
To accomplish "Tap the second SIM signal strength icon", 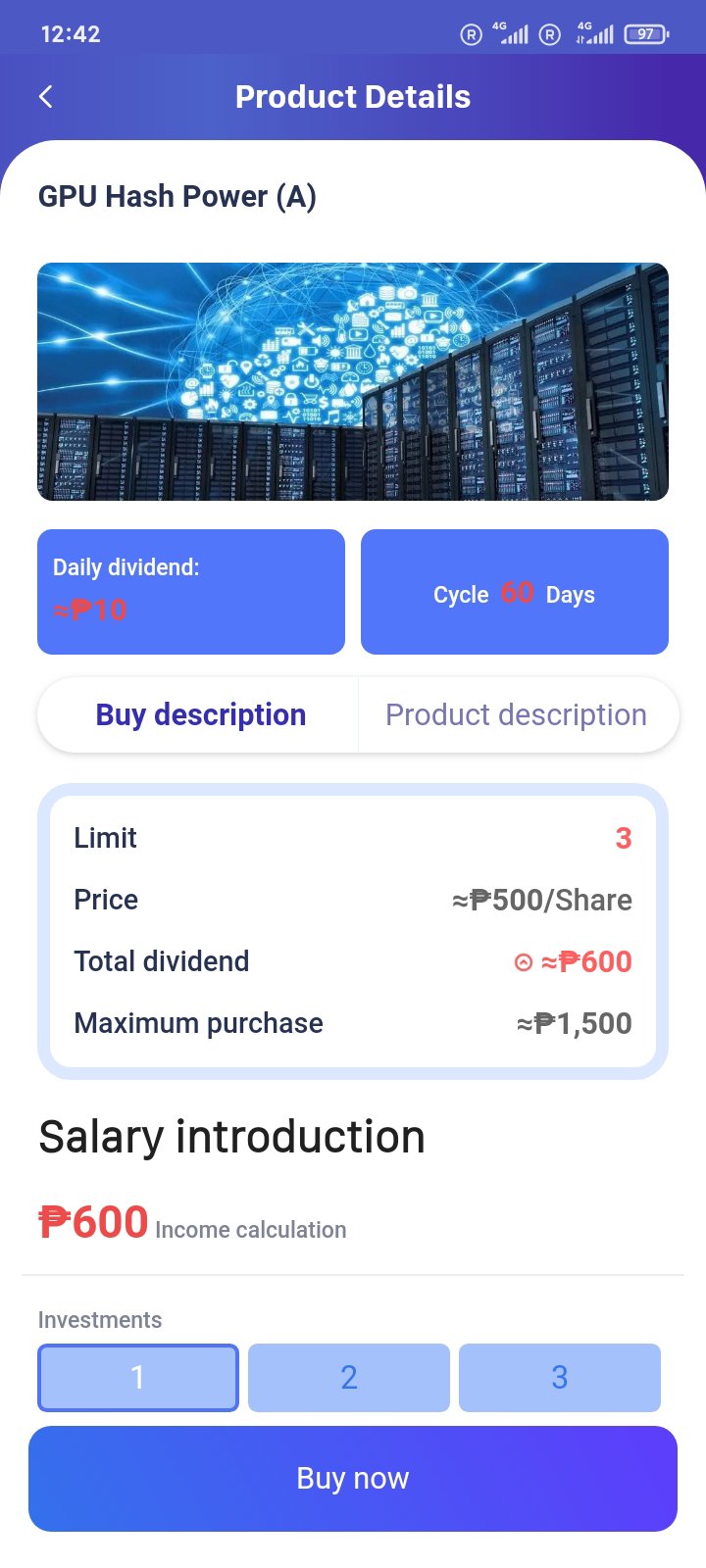I will (594, 33).
